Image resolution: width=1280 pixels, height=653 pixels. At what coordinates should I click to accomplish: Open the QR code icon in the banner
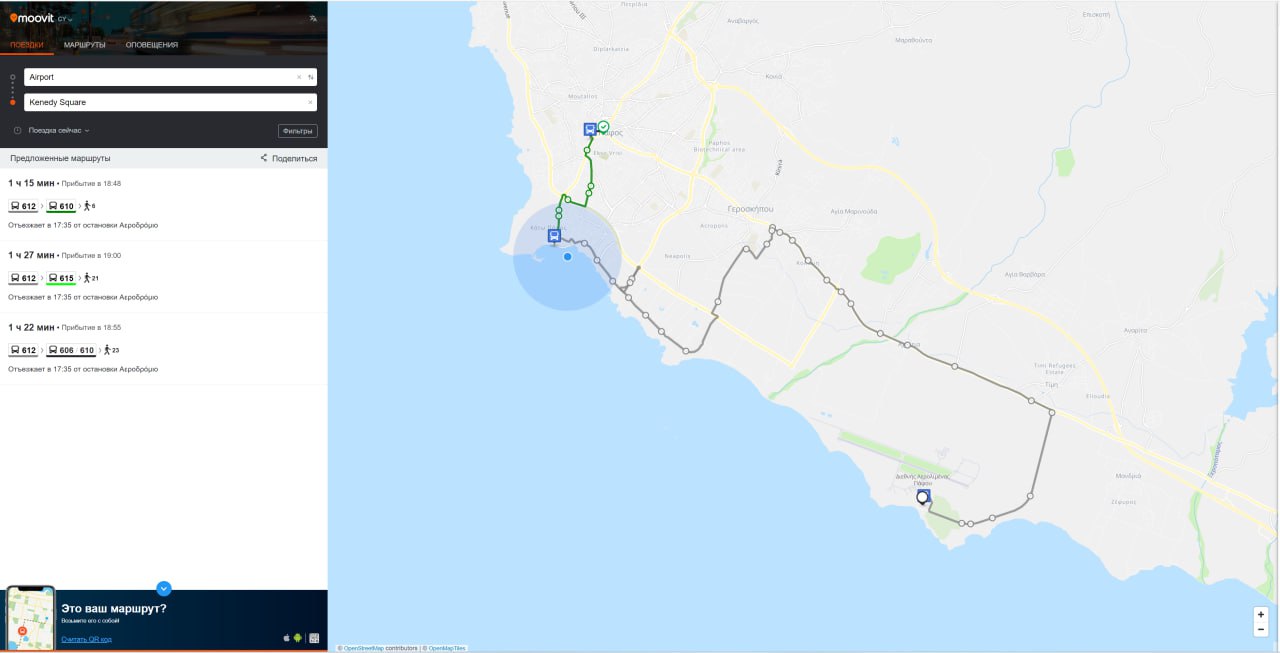[314, 638]
